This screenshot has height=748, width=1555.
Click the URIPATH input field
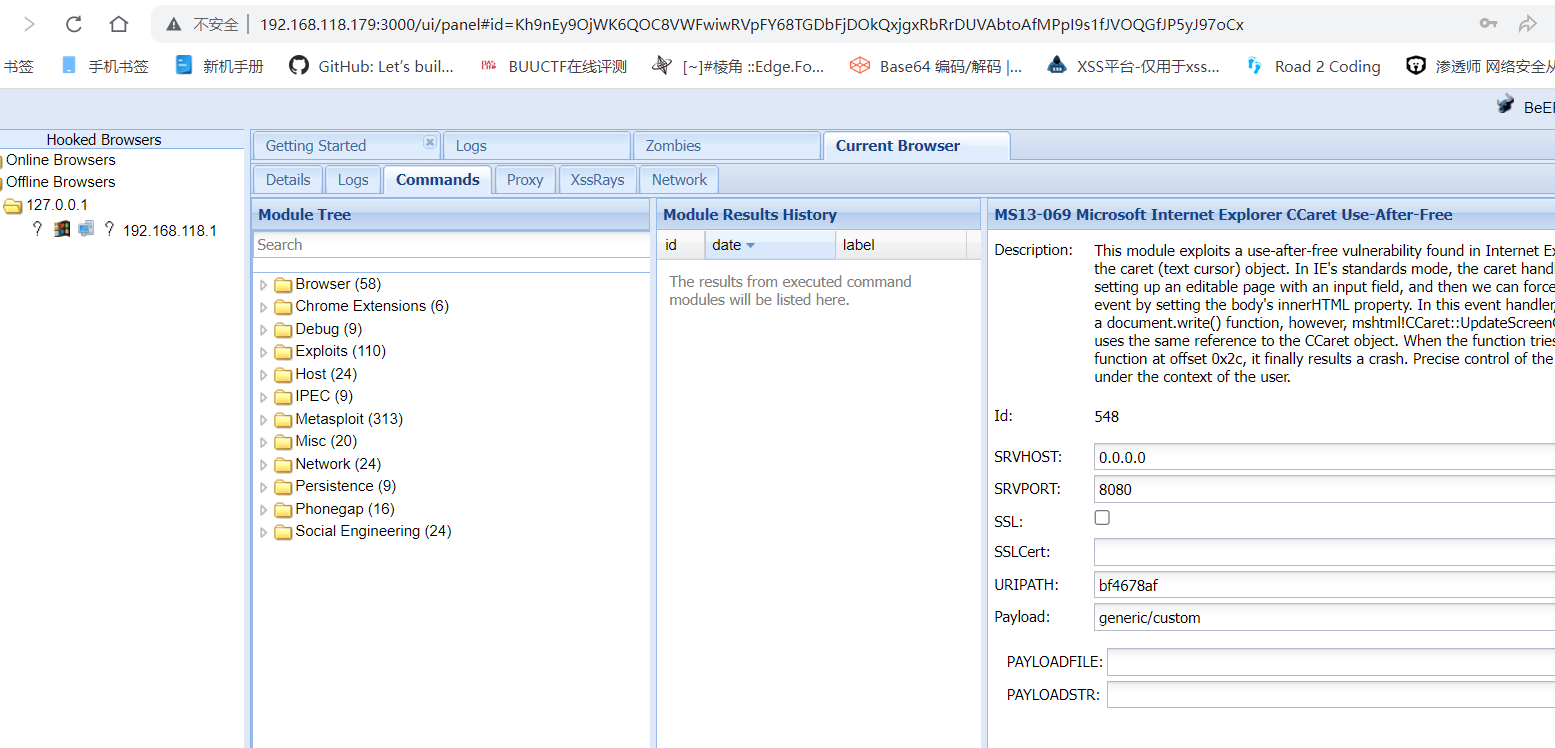coord(1324,585)
